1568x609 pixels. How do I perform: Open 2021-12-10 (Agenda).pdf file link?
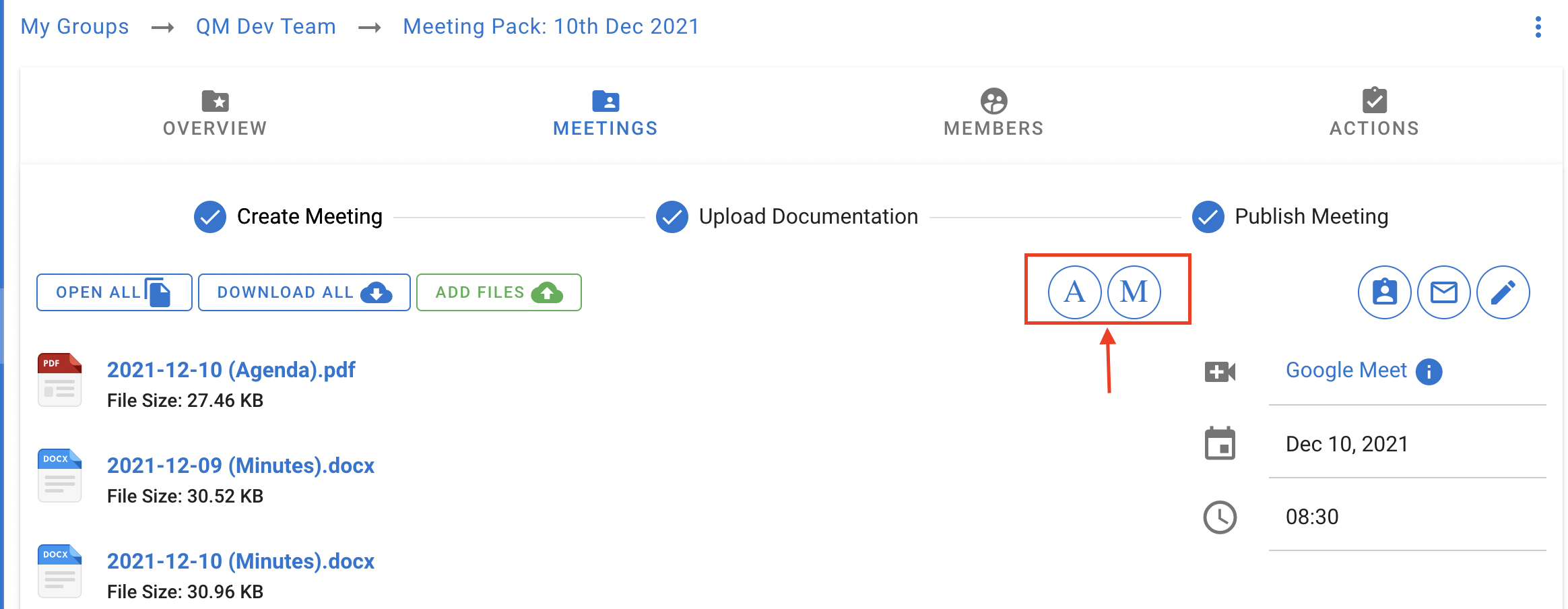[231, 370]
